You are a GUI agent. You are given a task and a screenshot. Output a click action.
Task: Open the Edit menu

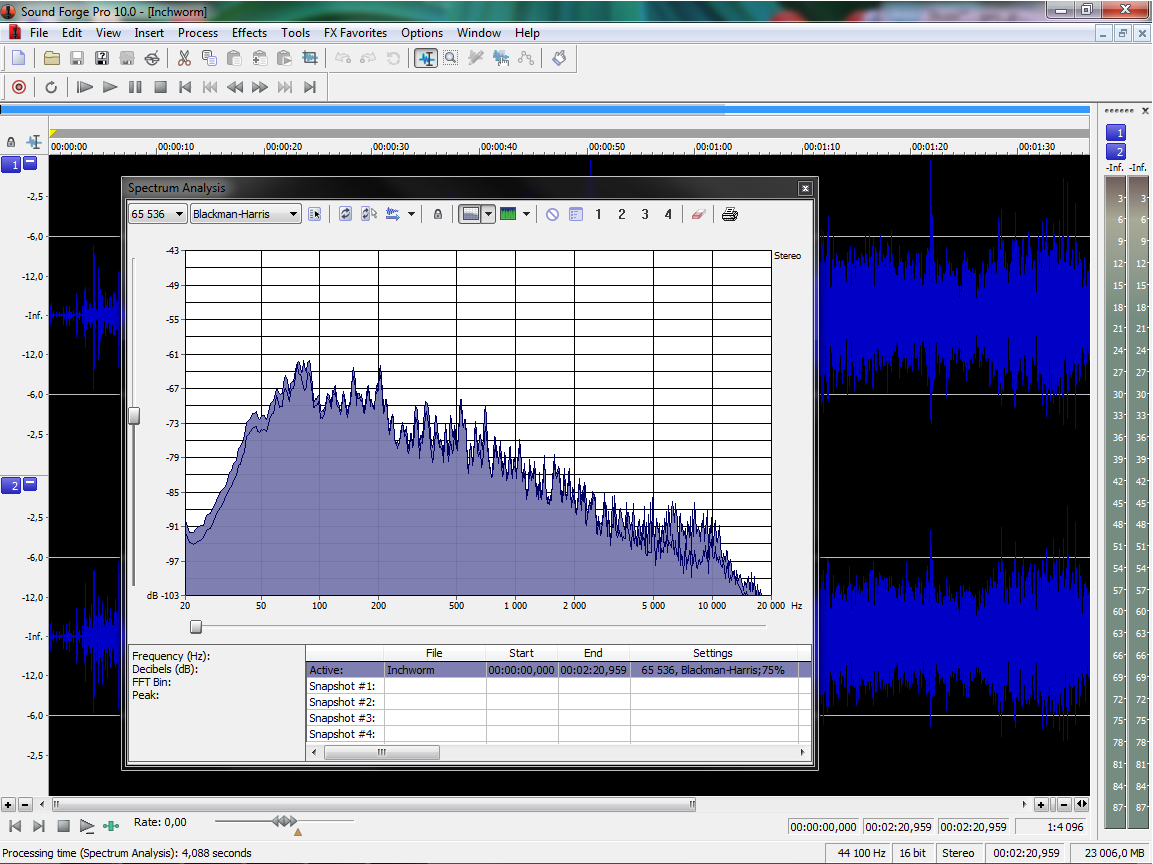(72, 33)
